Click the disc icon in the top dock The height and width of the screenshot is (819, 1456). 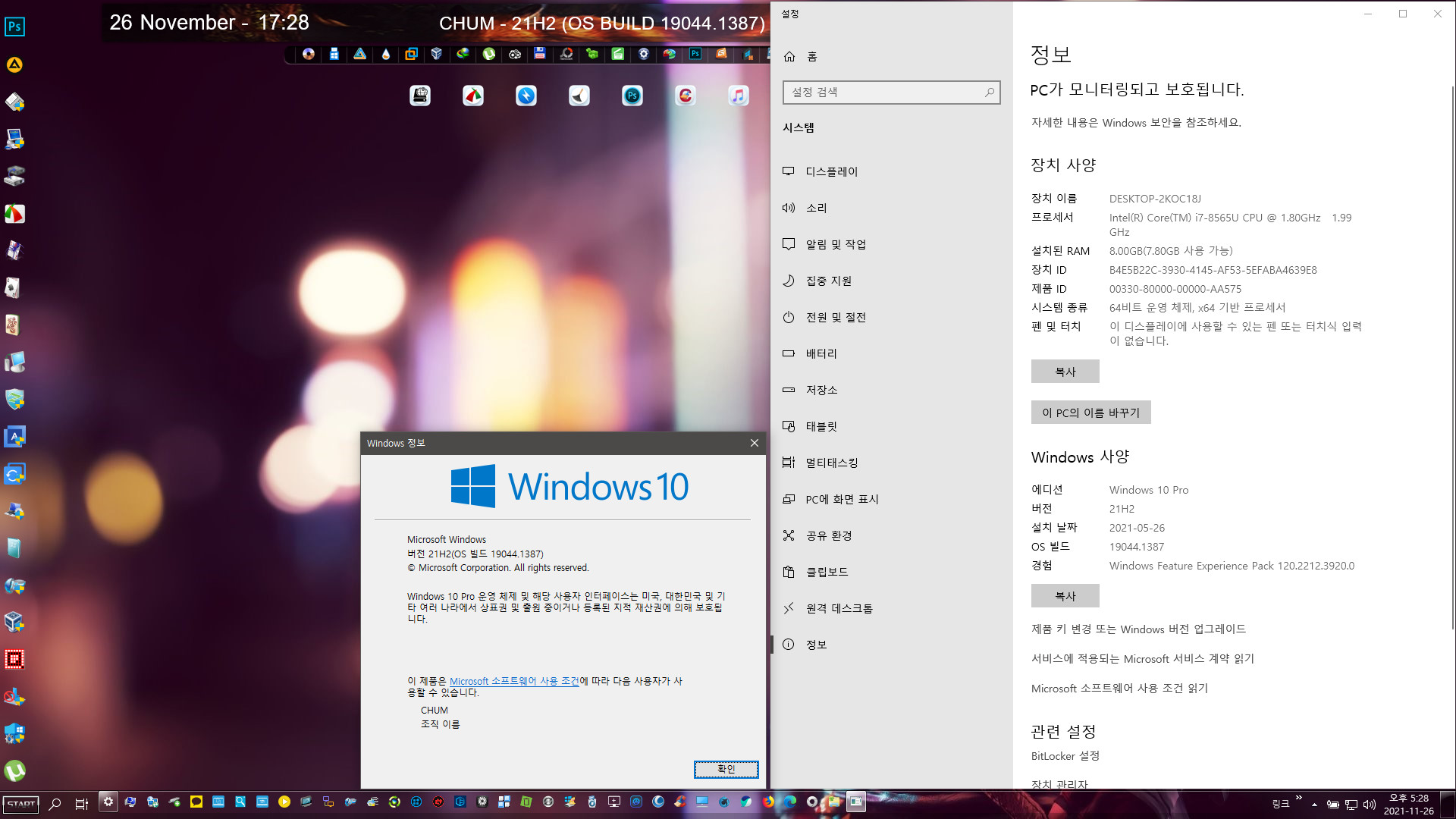(309, 54)
